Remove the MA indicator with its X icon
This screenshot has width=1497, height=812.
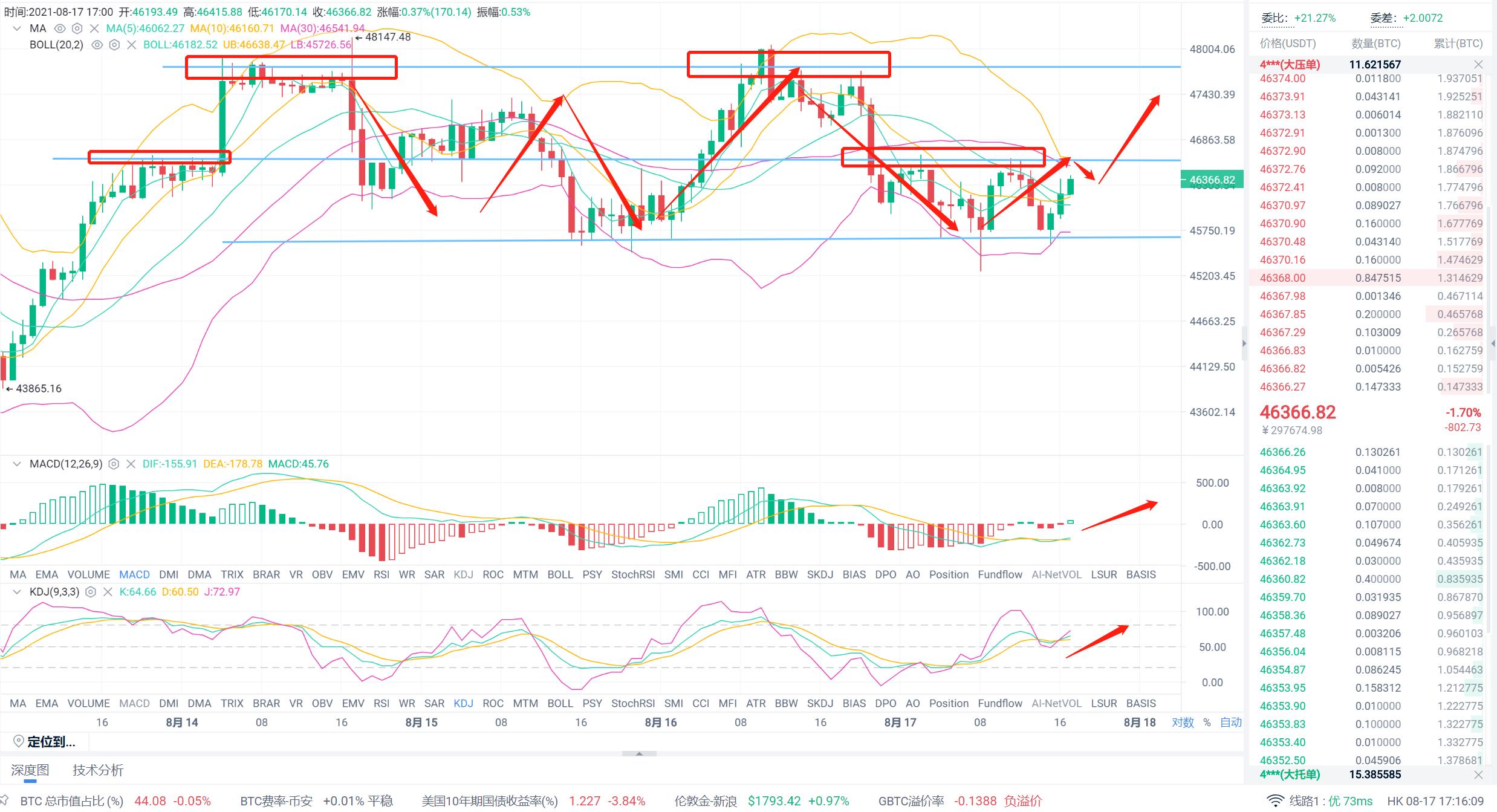click(x=94, y=28)
